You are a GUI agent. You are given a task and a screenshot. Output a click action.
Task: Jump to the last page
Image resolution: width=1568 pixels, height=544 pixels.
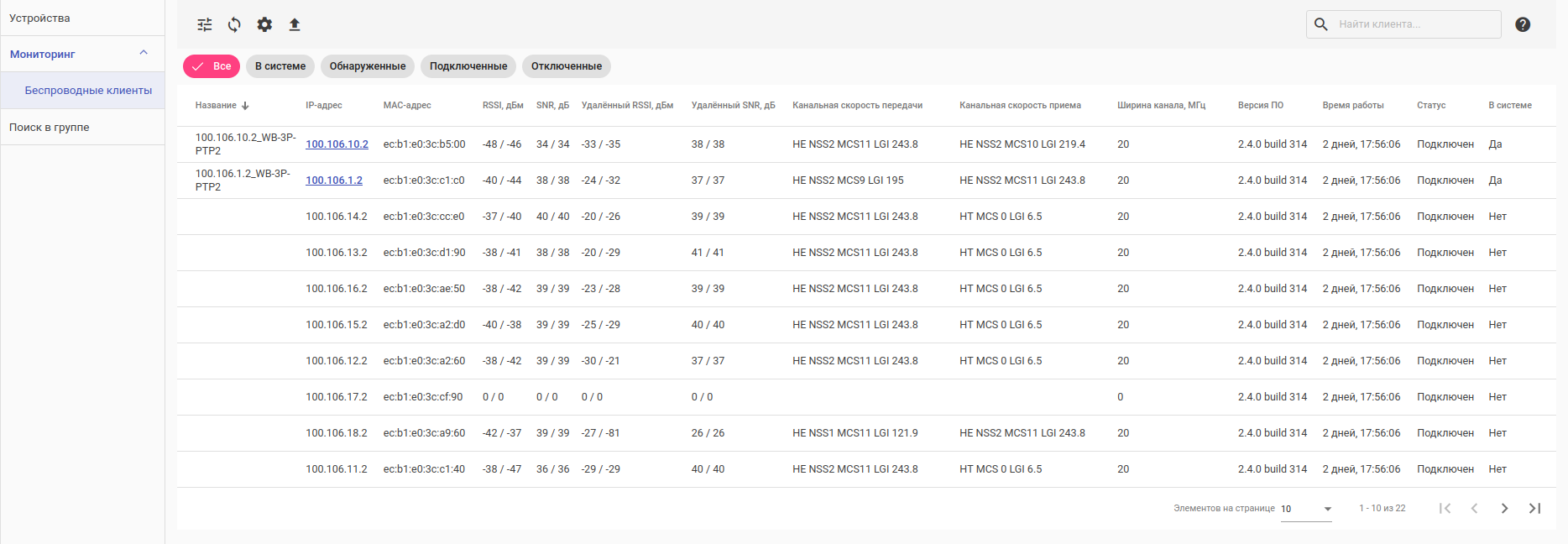(1534, 508)
